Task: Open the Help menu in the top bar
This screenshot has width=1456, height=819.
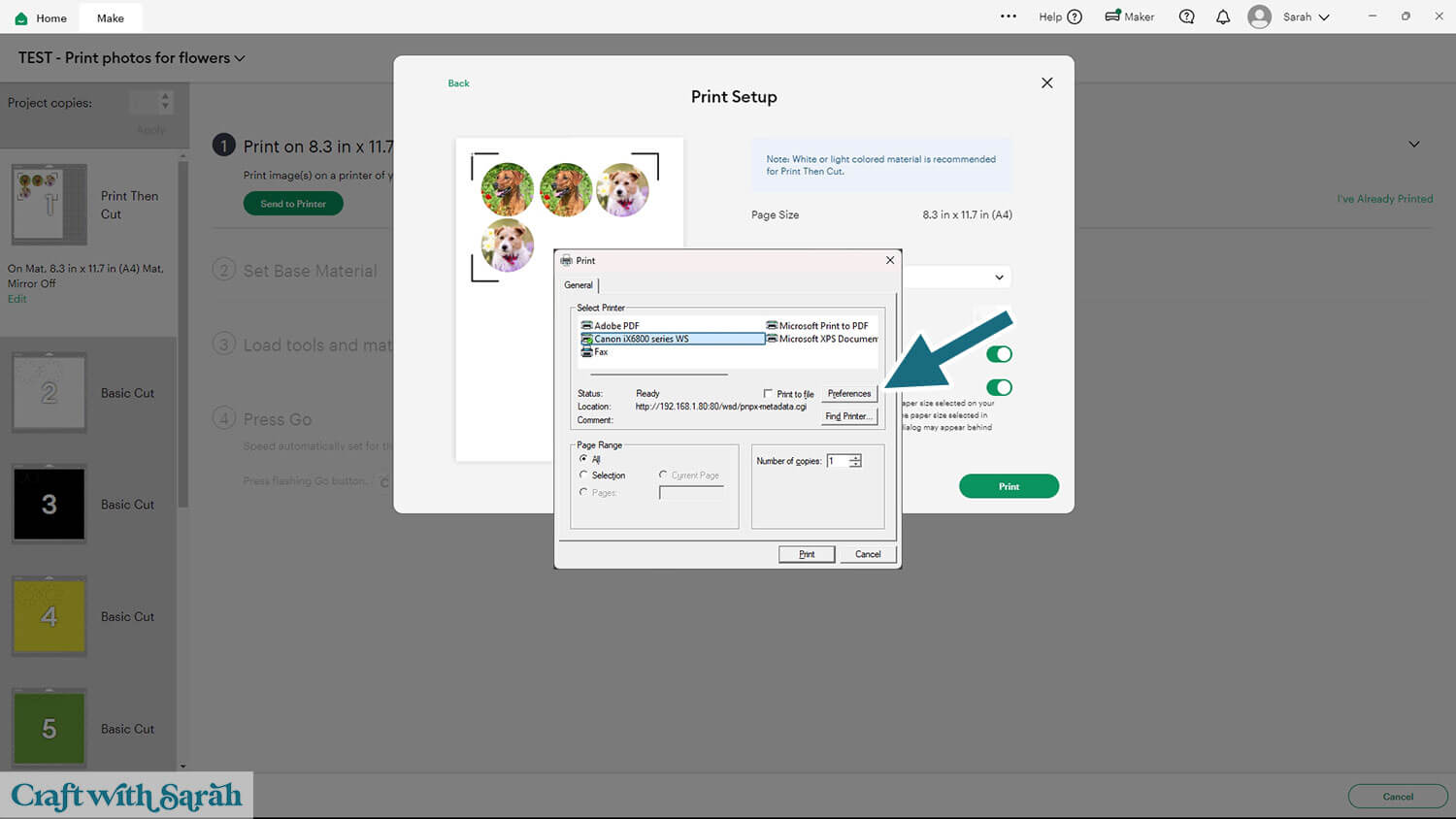Action: (x=1060, y=16)
